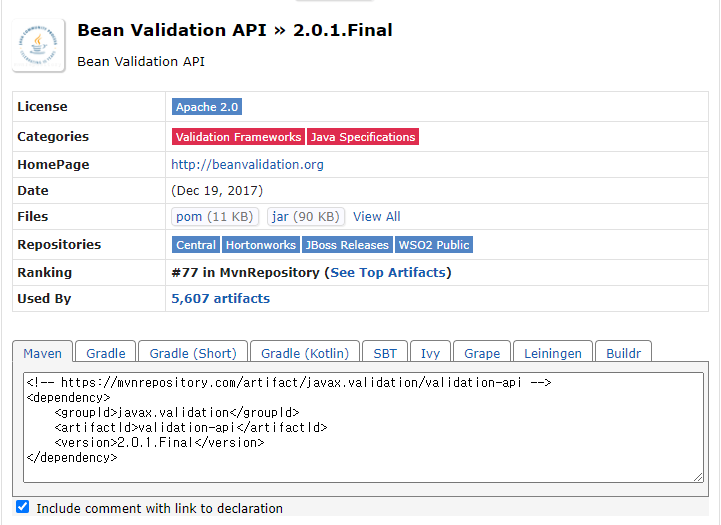Open the Java Specifications category
This screenshot has width=721, height=525.
(x=363, y=137)
